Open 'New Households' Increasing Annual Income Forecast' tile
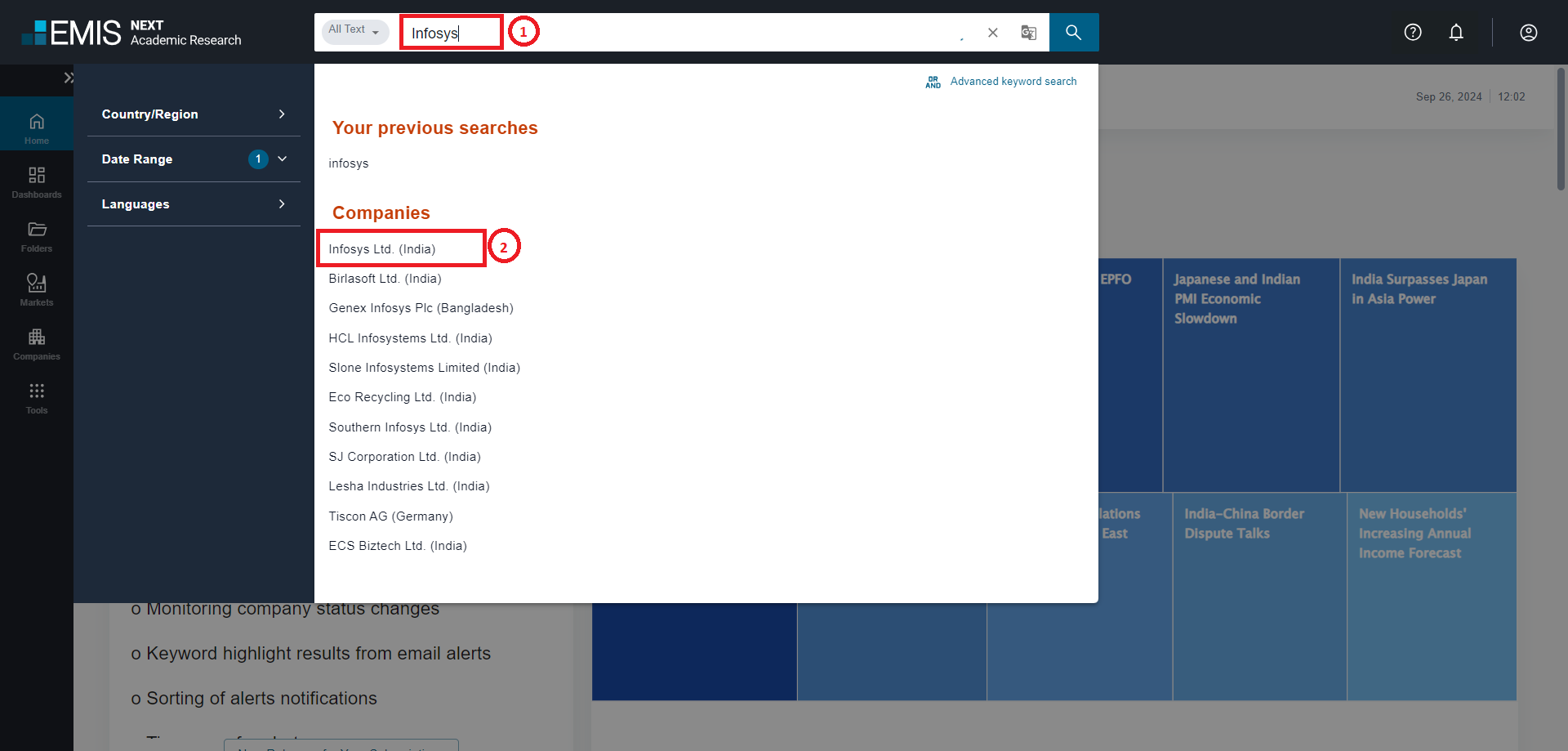The image size is (1568, 751). (x=1432, y=597)
